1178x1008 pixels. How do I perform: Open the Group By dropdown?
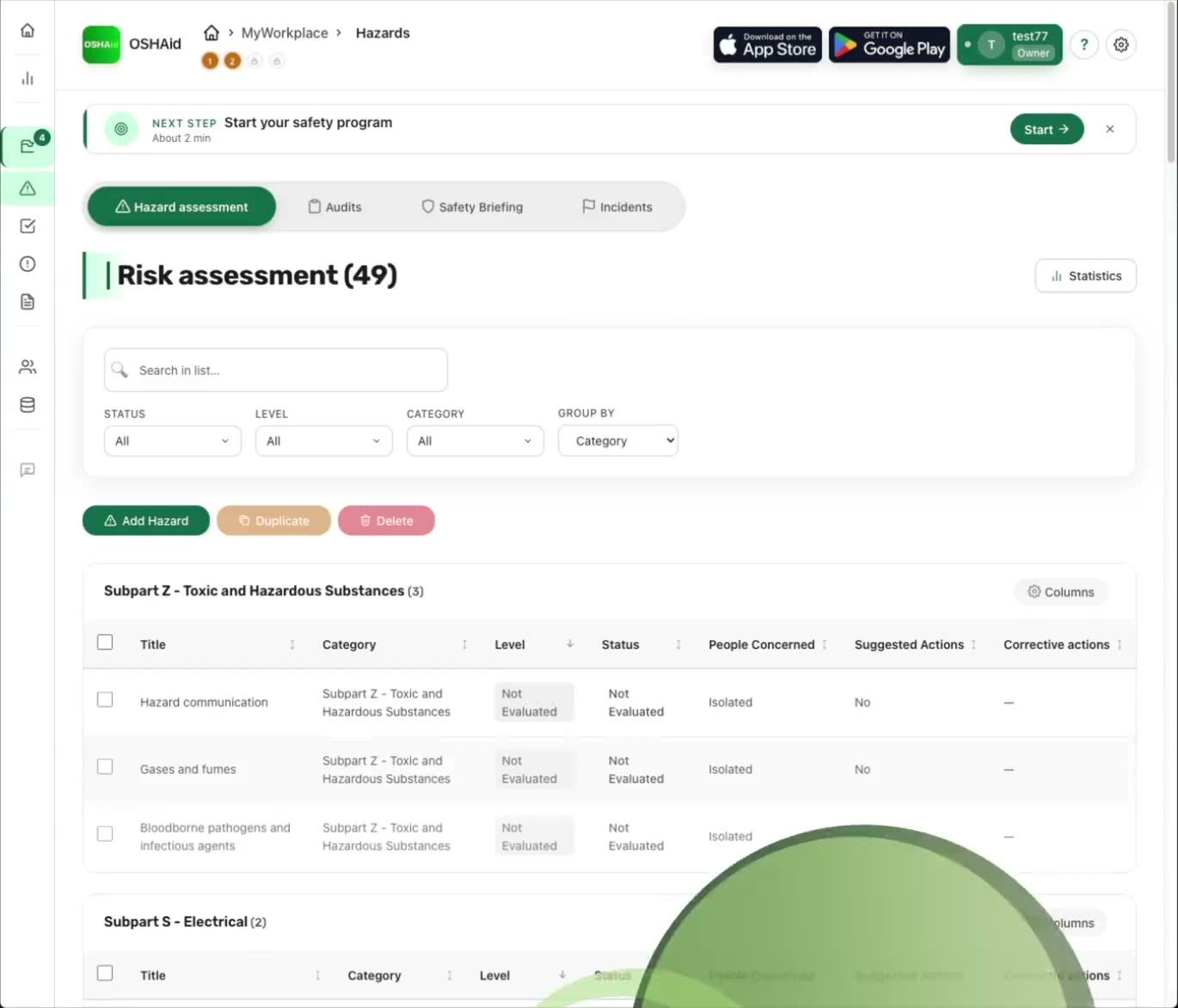pos(618,441)
